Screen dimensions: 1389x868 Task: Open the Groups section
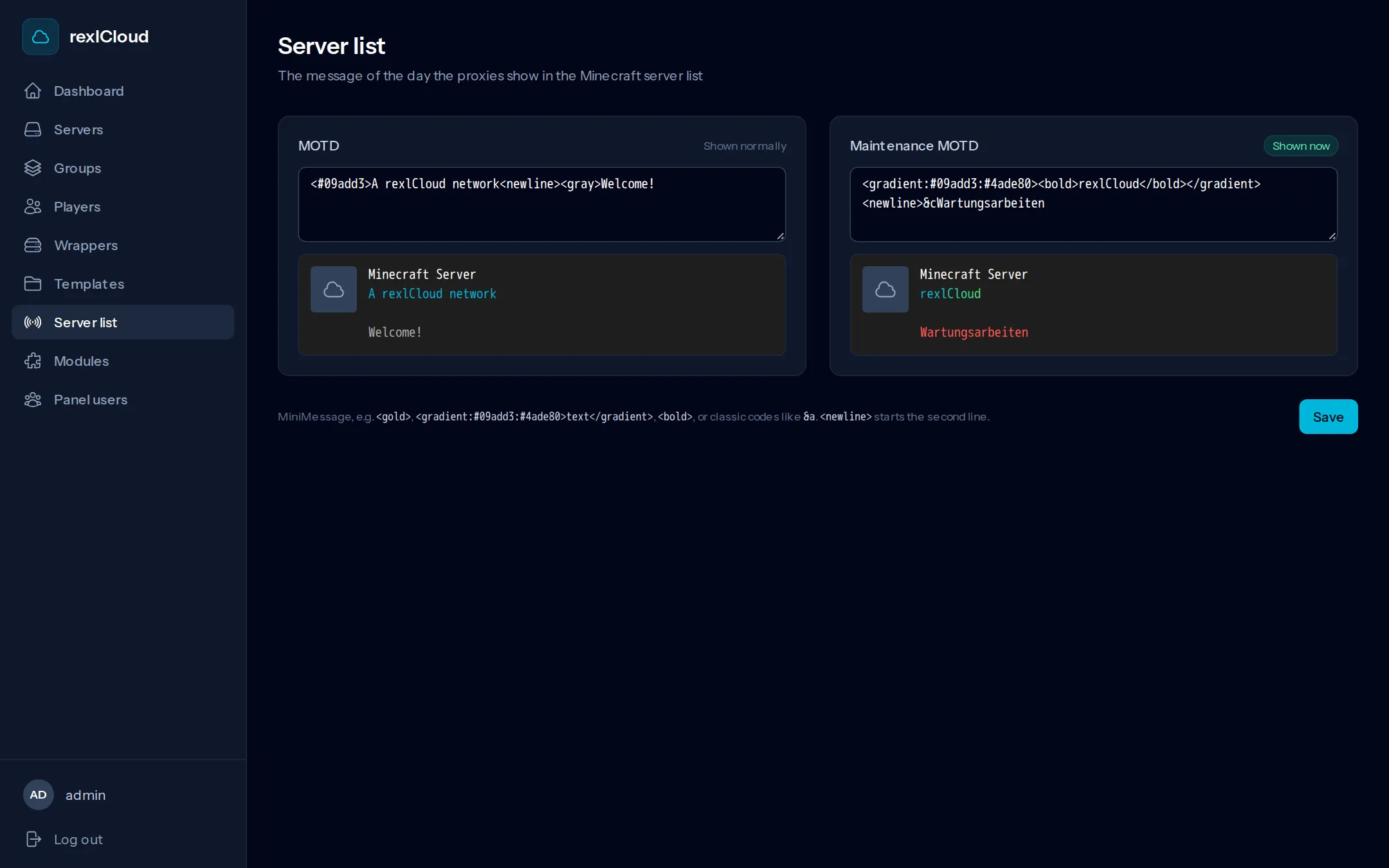[123, 168]
